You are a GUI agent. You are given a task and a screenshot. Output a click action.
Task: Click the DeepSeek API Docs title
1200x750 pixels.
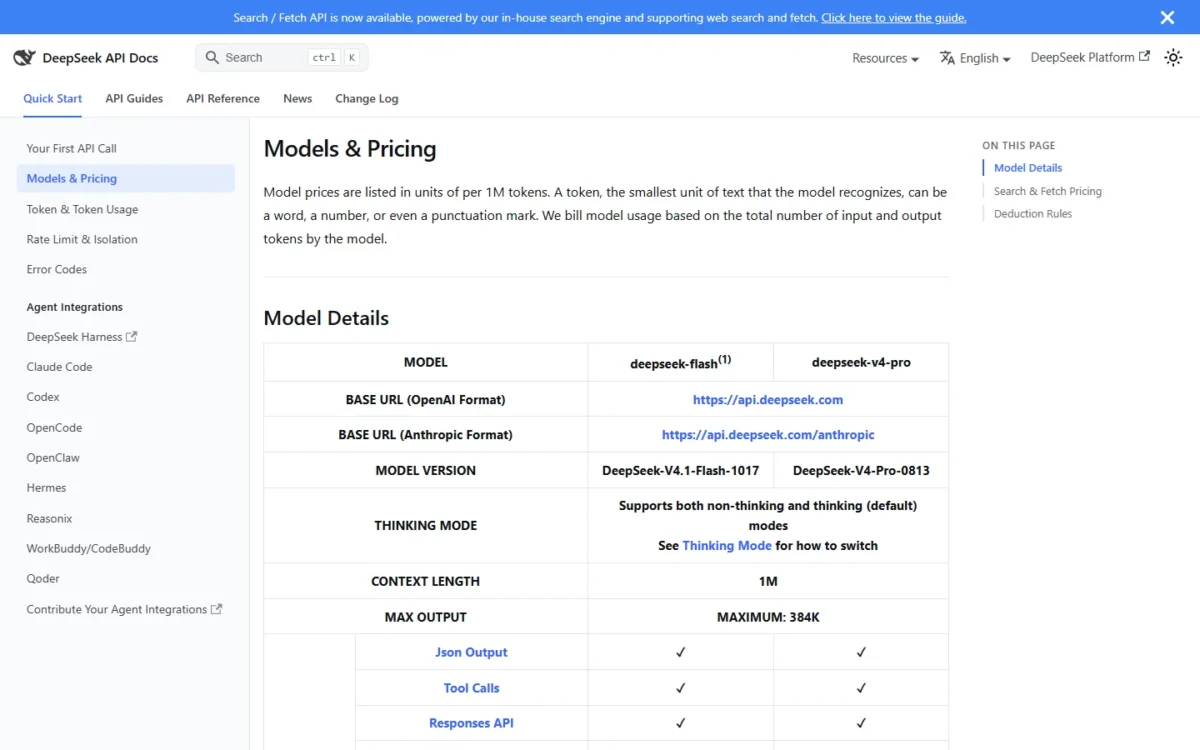tap(100, 58)
